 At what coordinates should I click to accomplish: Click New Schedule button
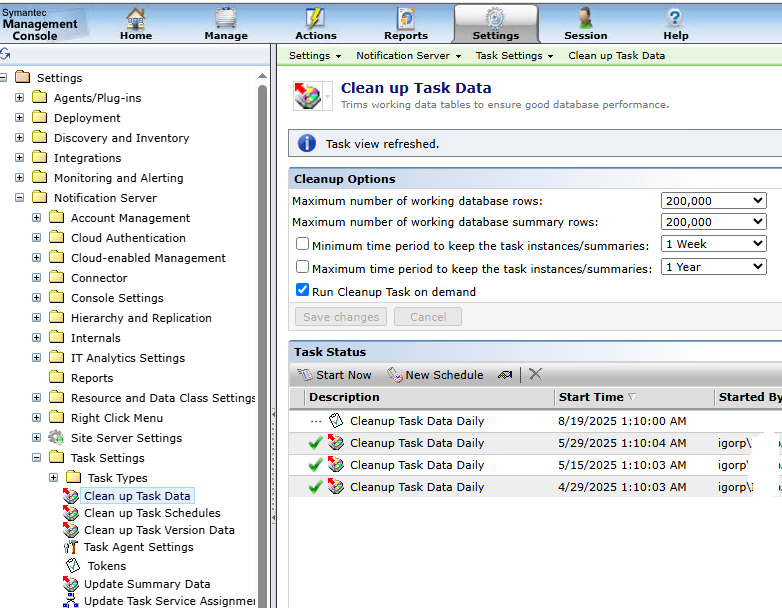coord(435,375)
